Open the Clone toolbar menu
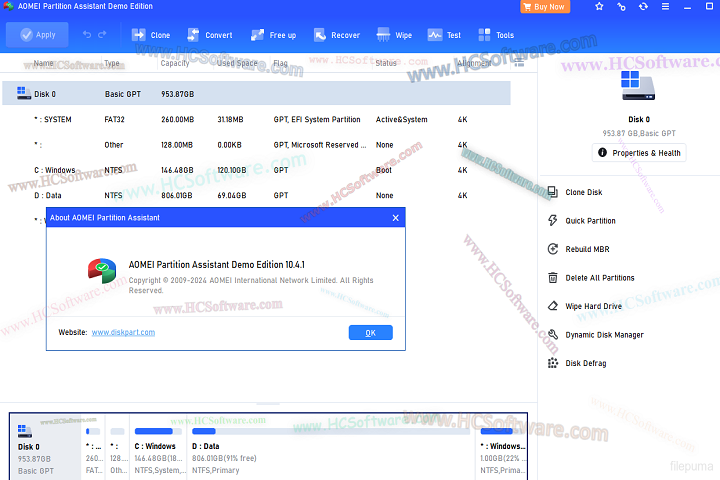The width and height of the screenshot is (720, 480). pos(151,35)
